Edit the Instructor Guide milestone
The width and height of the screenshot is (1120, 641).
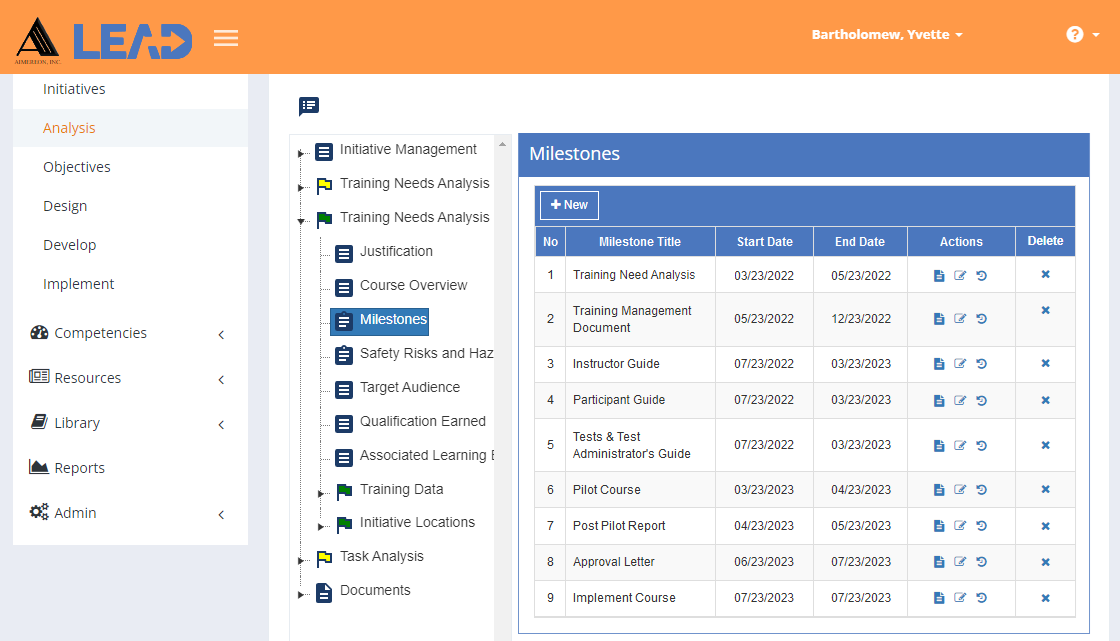click(960, 364)
